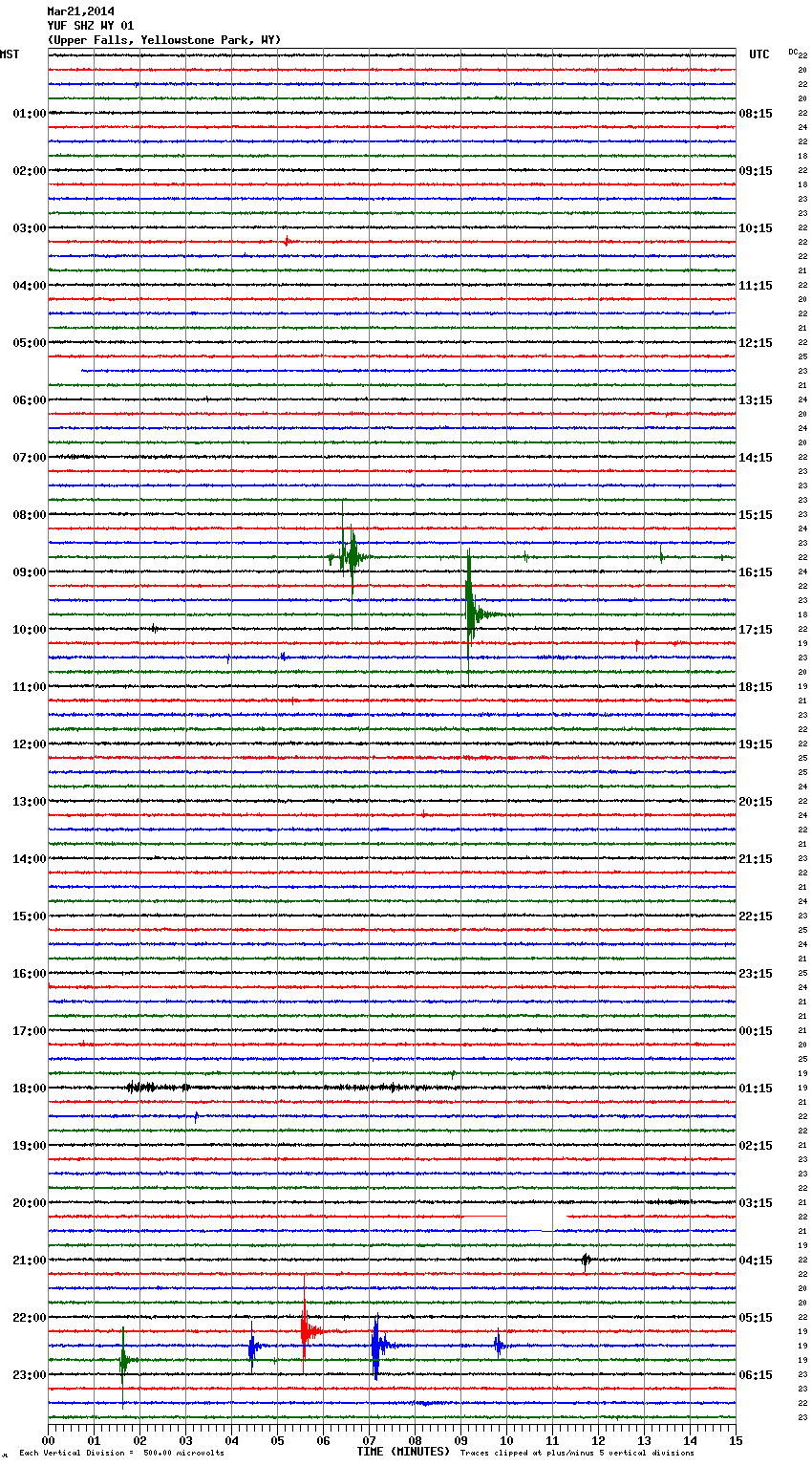Click the minute 12 axis tick label

point(599,1440)
